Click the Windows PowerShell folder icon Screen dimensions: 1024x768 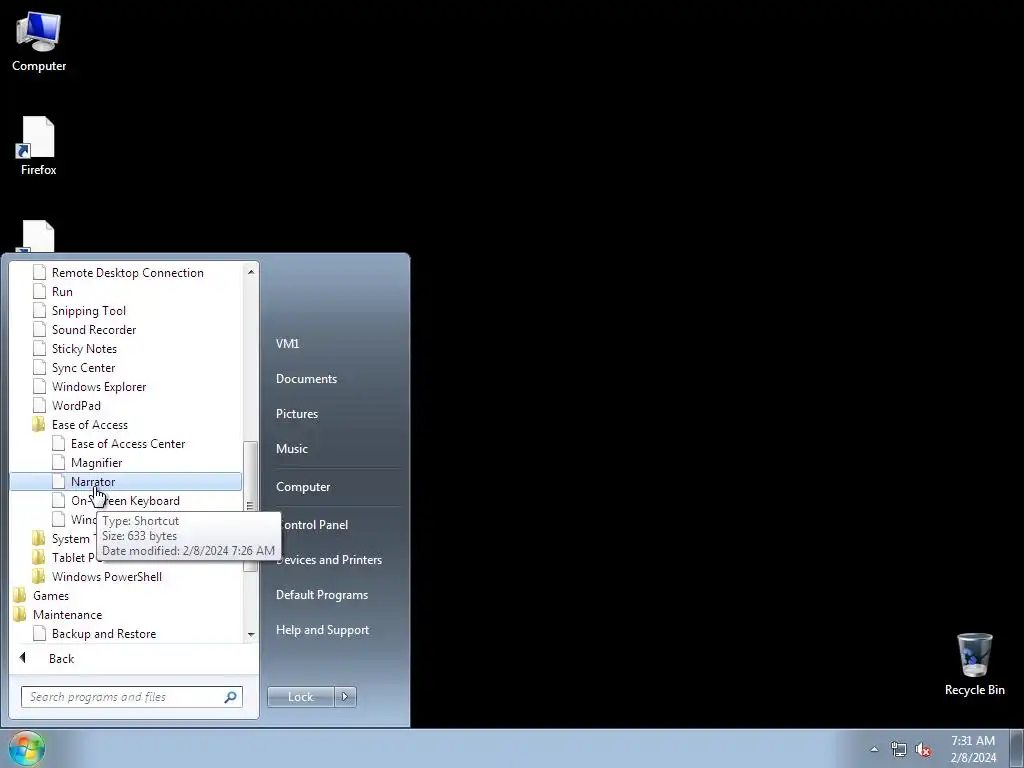(39, 576)
